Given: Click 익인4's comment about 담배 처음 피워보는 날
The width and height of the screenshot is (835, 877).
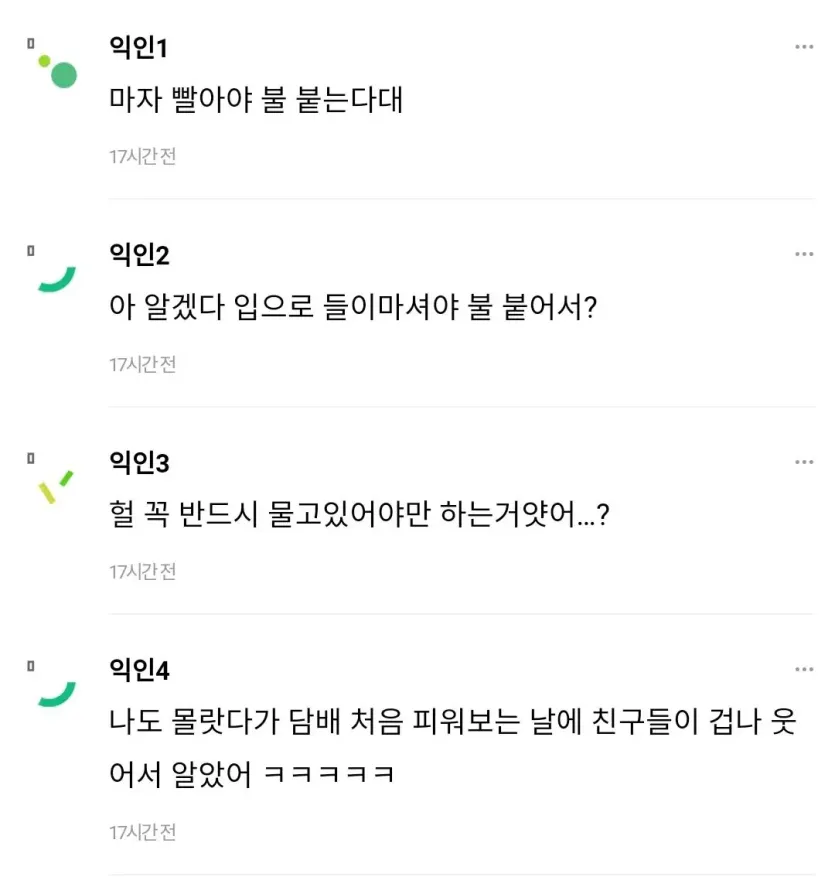Looking at the screenshot, I should pyautogui.click(x=452, y=723).
